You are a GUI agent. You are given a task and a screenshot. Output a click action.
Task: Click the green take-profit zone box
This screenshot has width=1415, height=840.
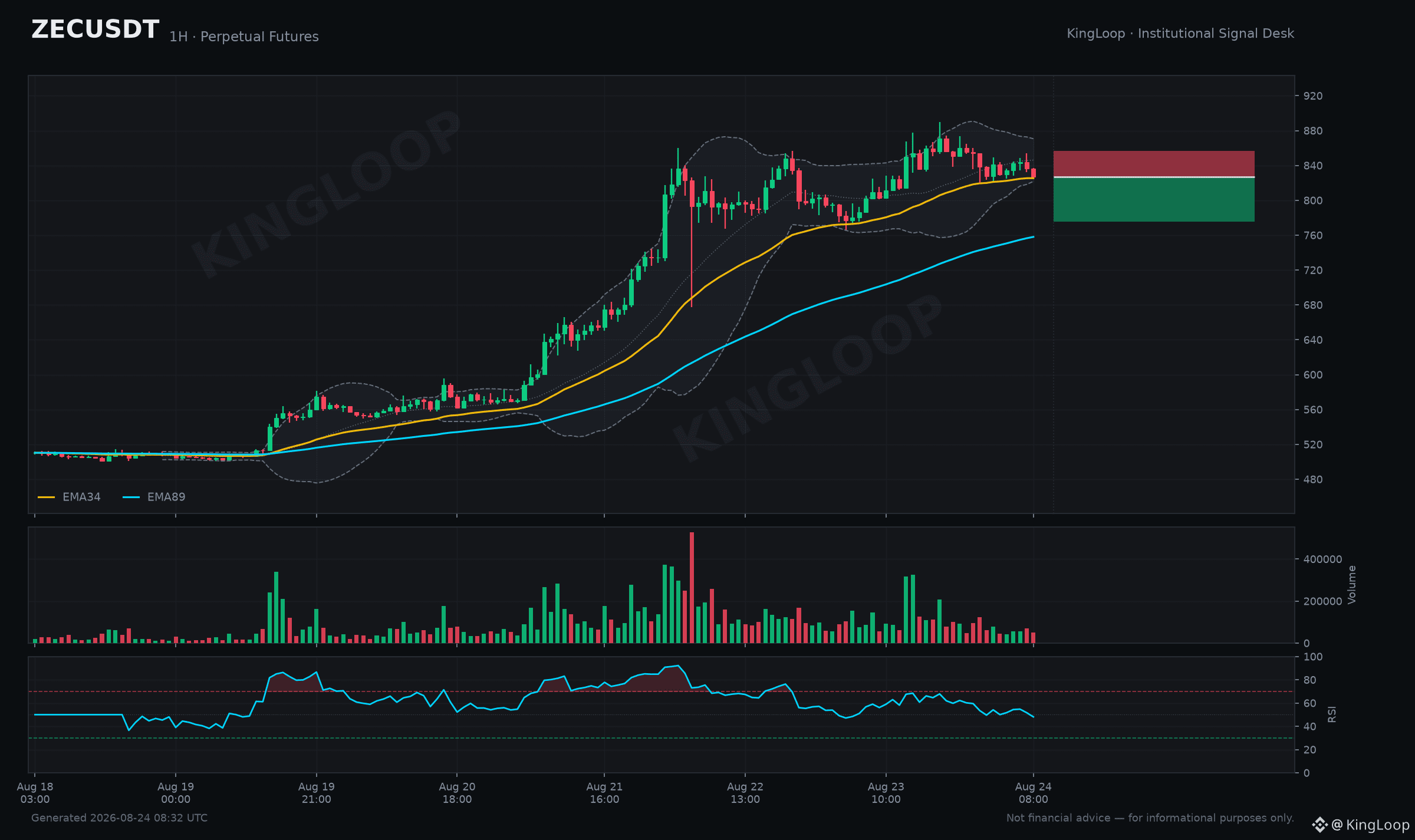pos(1154,200)
